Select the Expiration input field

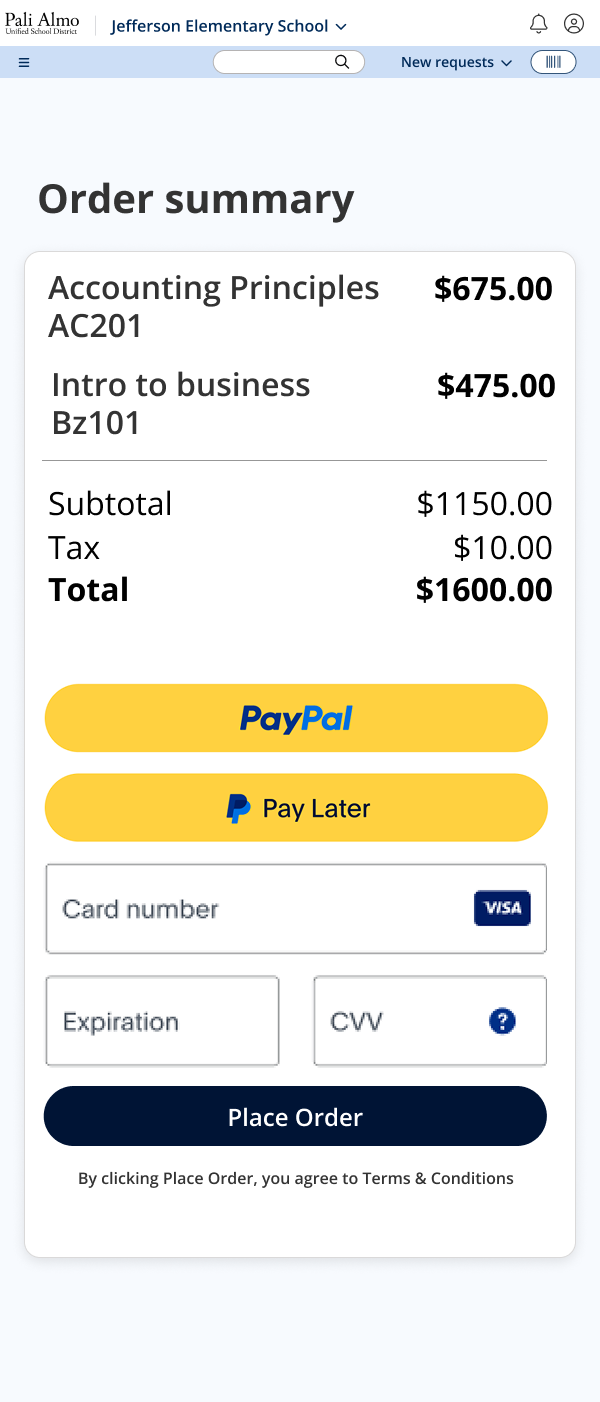[162, 1021]
